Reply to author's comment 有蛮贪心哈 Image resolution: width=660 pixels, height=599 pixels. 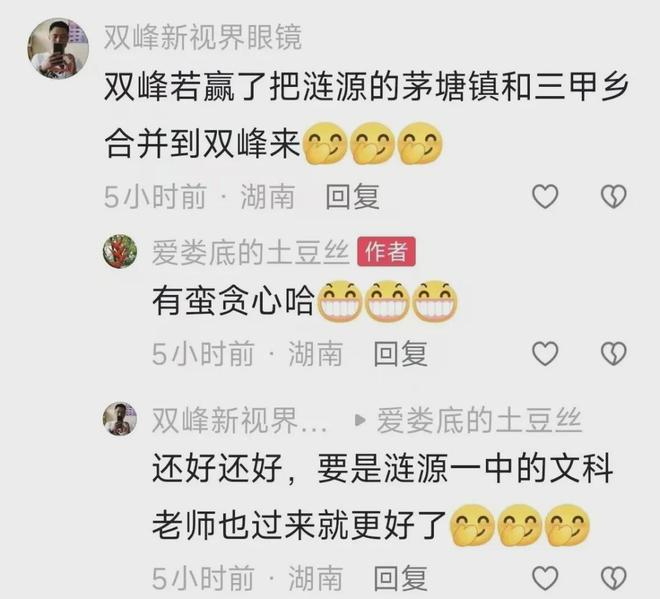pyautogui.click(x=401, y=354)
